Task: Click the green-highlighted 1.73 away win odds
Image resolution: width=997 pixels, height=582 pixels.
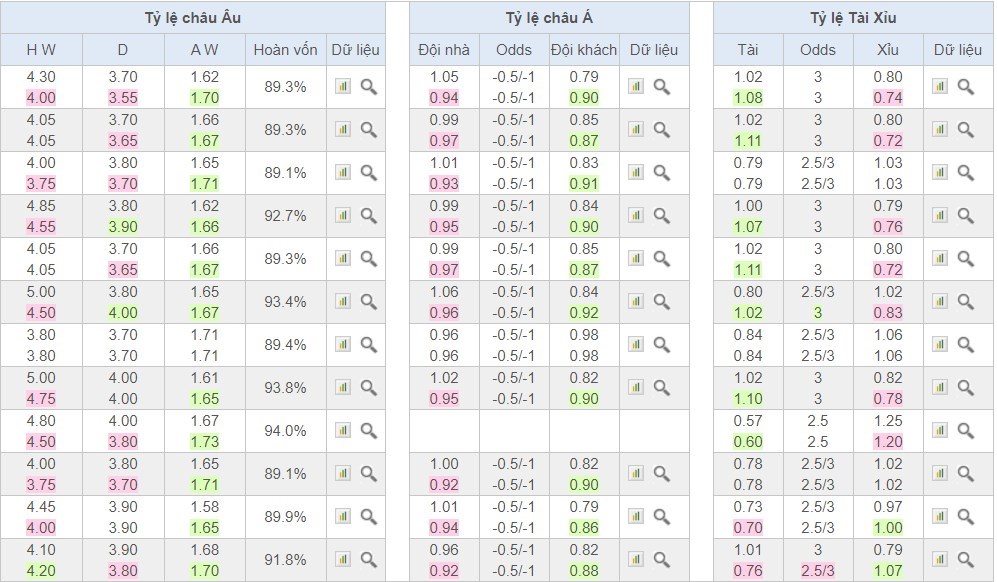Action: pyautogui.click(x=204, y=441)
